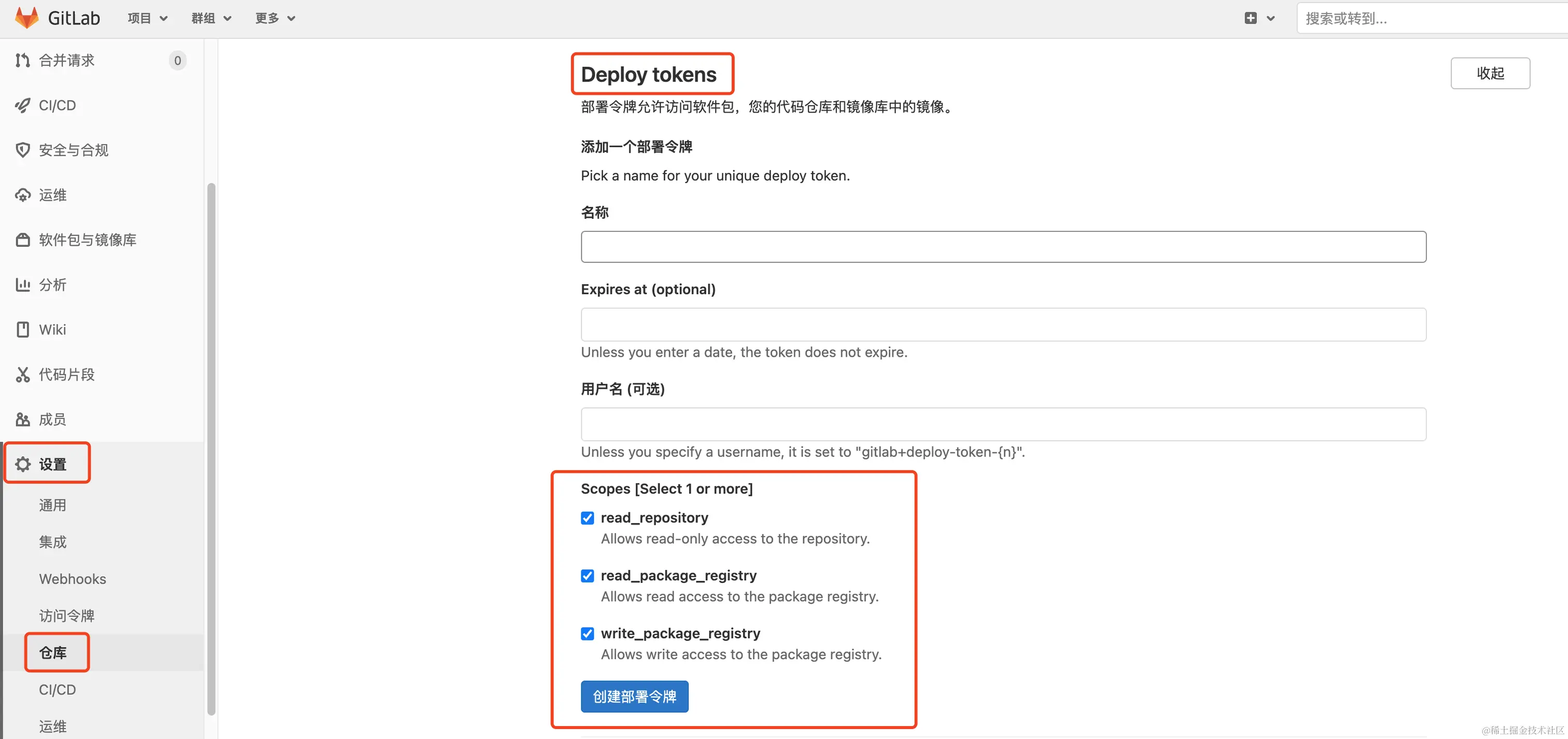Uncheck the read_repository scope

click(x=587, y=518)
